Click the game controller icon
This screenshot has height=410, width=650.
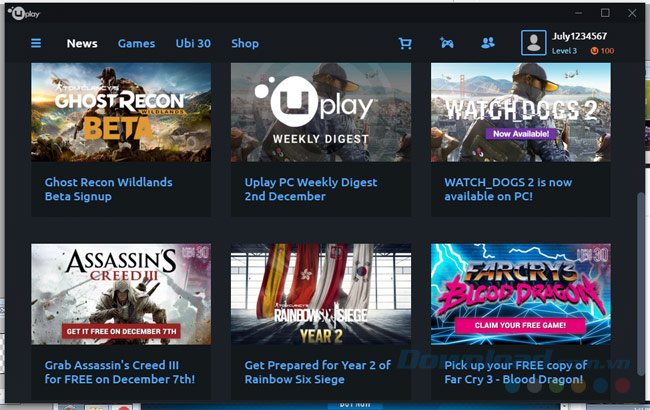[x=446, y=43]
